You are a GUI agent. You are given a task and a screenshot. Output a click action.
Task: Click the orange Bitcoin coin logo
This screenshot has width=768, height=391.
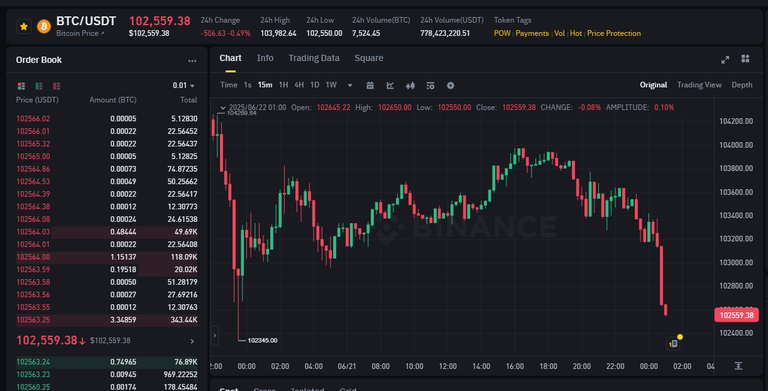pyautogui.click(x=44, y=26)
